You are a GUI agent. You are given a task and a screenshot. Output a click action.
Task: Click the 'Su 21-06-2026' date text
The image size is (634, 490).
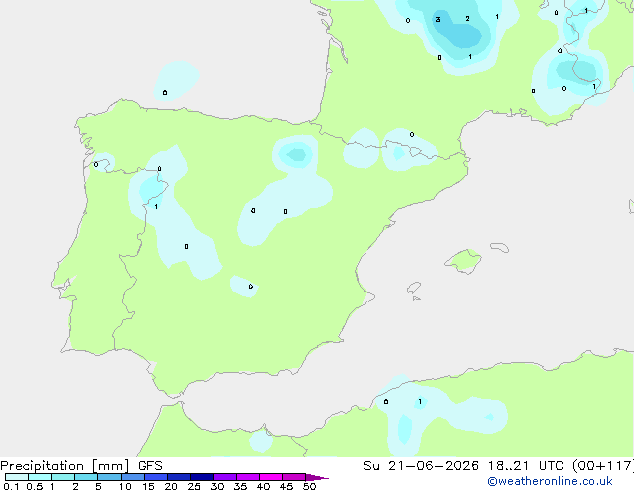pyautogui.click(x=421, y=466)
